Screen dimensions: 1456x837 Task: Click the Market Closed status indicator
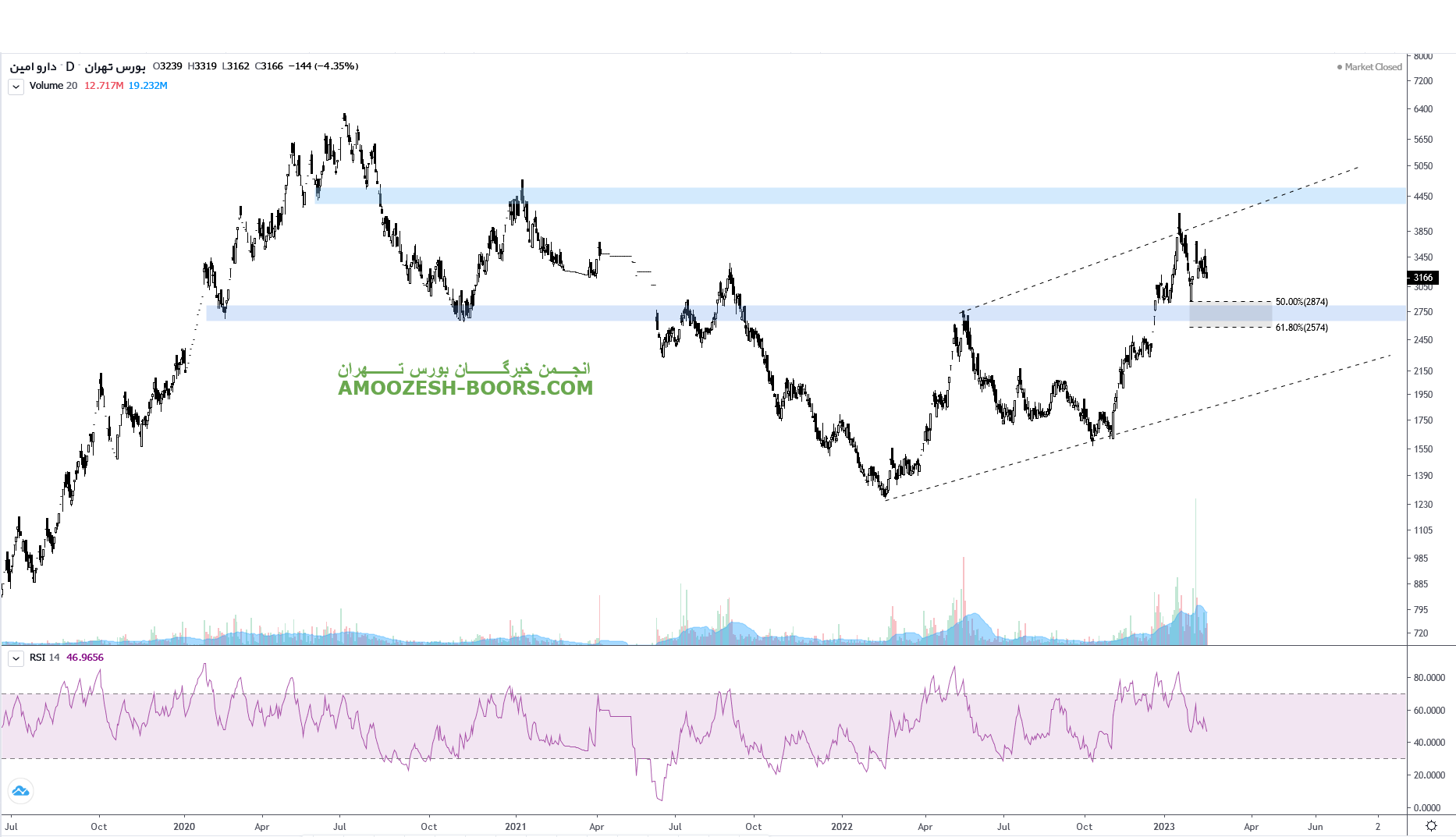(1369, 67)
